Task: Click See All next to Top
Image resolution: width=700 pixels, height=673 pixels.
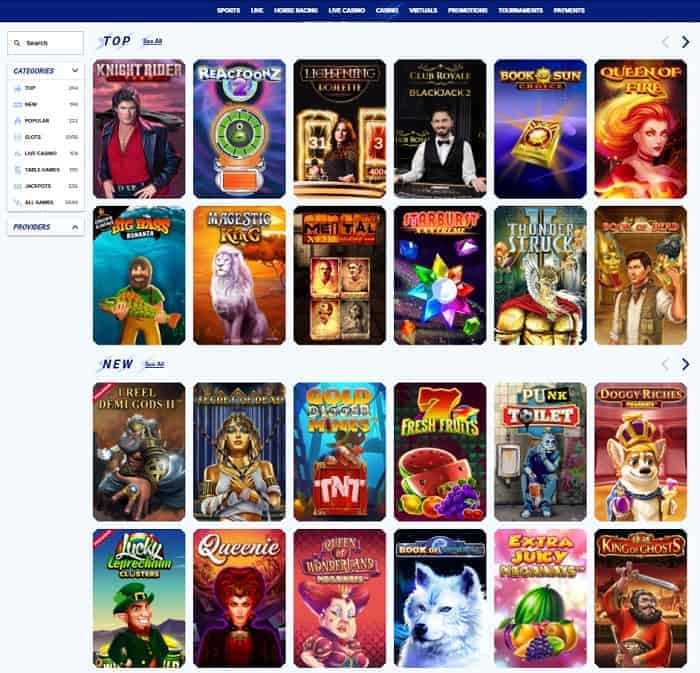Action: (x=152, y=42)
